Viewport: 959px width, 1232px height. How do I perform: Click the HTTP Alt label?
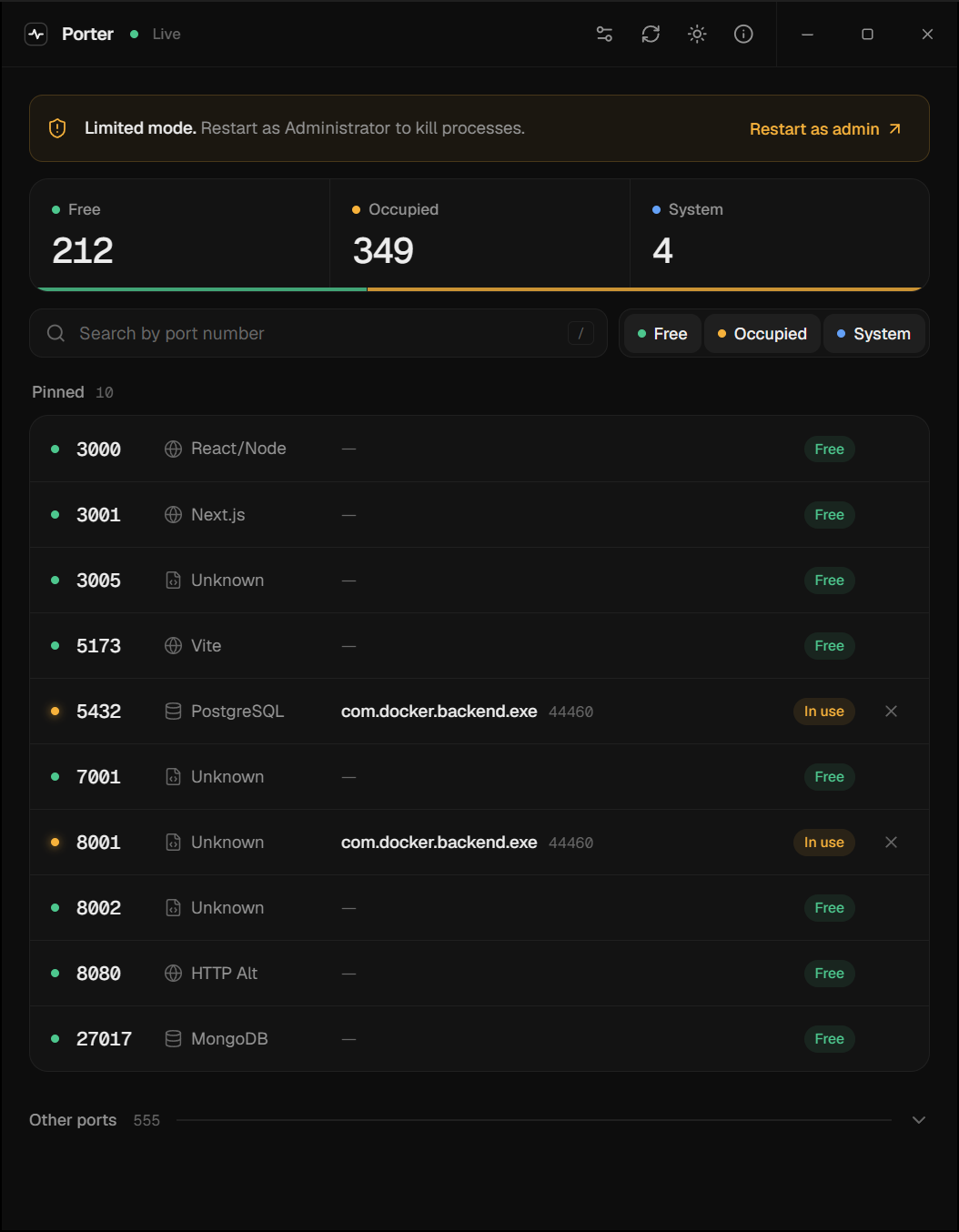224,973
